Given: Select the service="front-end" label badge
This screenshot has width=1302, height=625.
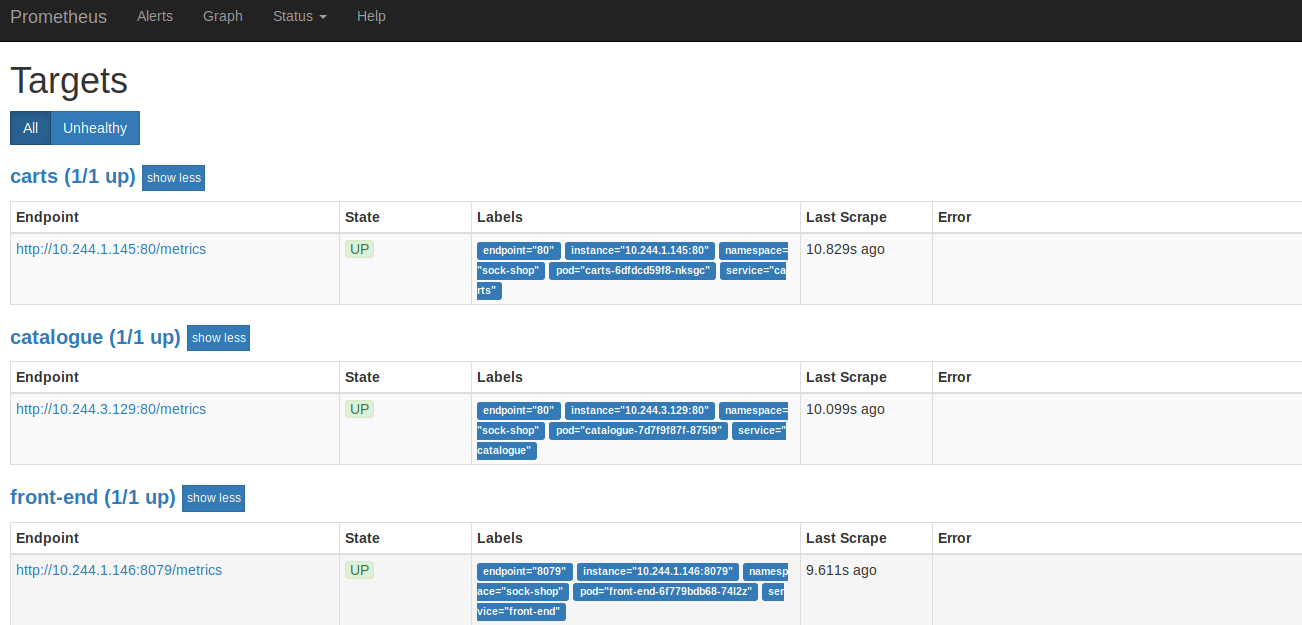Looking at the screenshot, I should point(521,611).
